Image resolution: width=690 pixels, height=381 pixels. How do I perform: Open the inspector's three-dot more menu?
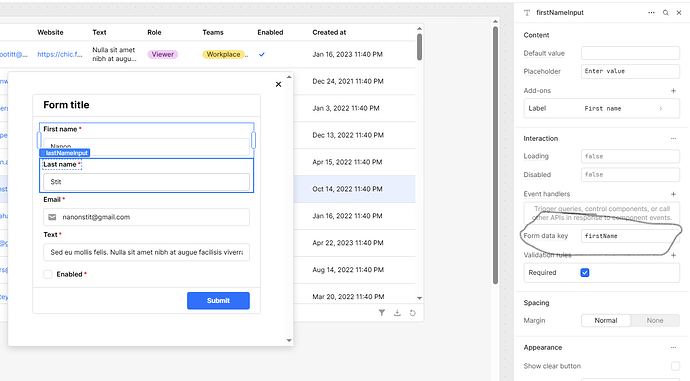pos(651,13)
